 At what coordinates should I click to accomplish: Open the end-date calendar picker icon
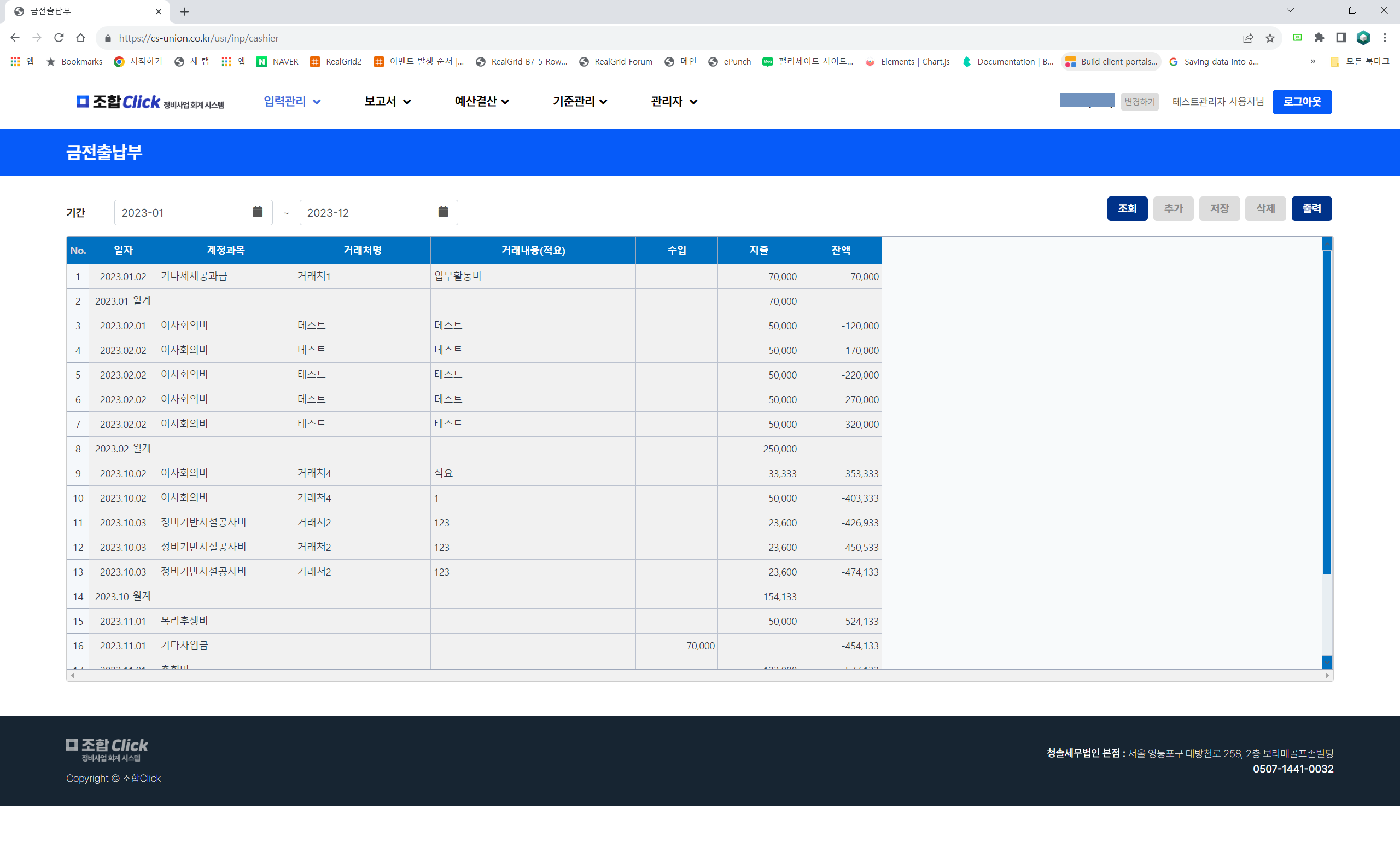[x=443, y=211]
